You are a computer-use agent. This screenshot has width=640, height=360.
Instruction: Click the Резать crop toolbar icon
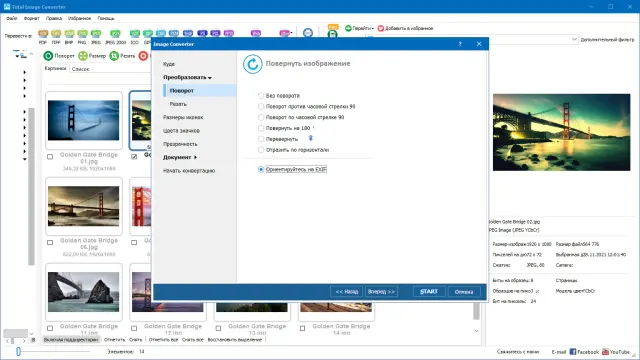[114, 56]
